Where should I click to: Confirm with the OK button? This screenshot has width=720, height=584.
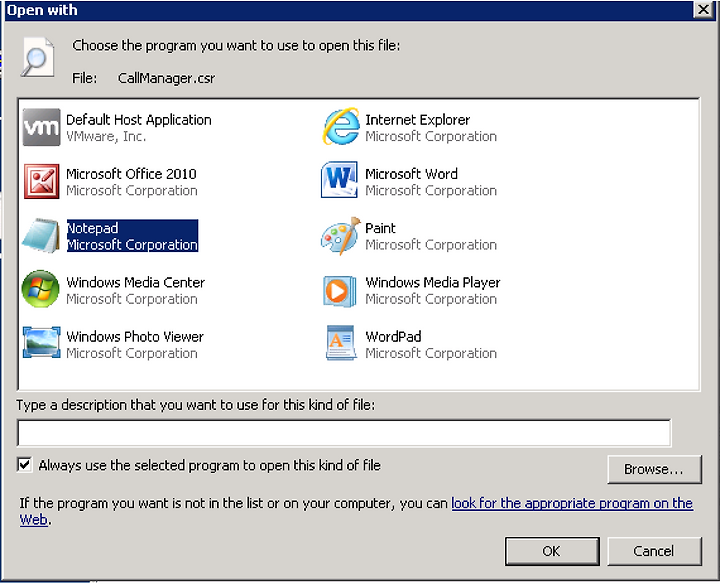point(552,551)
